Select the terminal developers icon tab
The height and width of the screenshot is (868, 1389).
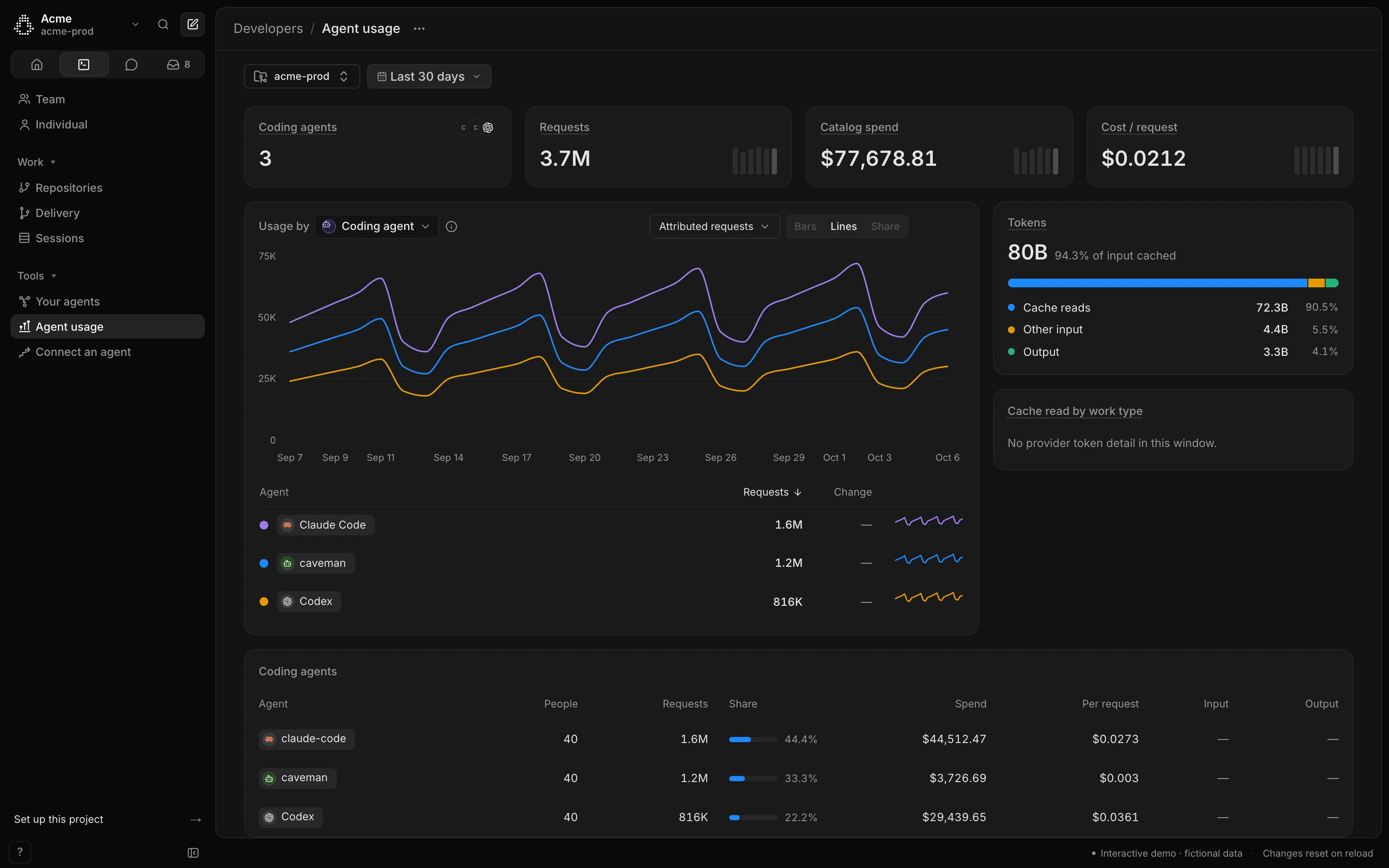tap(84, 64)
